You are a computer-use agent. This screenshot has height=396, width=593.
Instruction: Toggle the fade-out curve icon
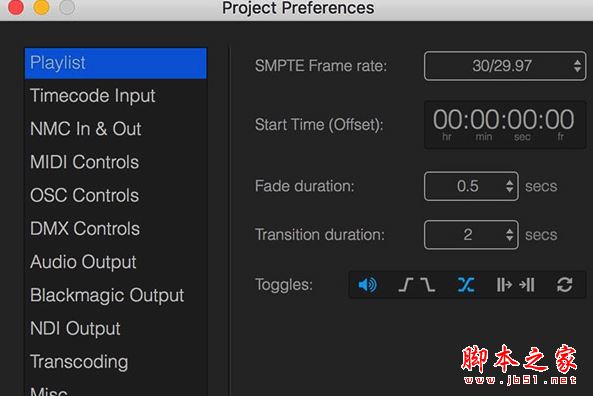point(428,285)
